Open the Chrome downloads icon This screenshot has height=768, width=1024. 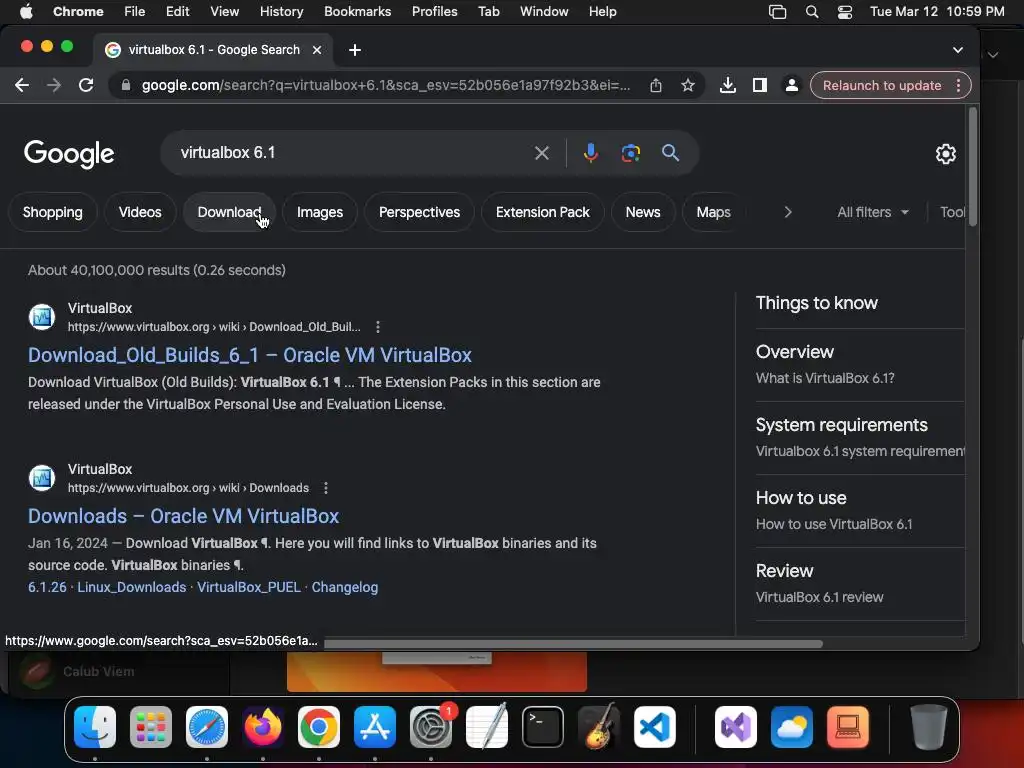[728, 85]
